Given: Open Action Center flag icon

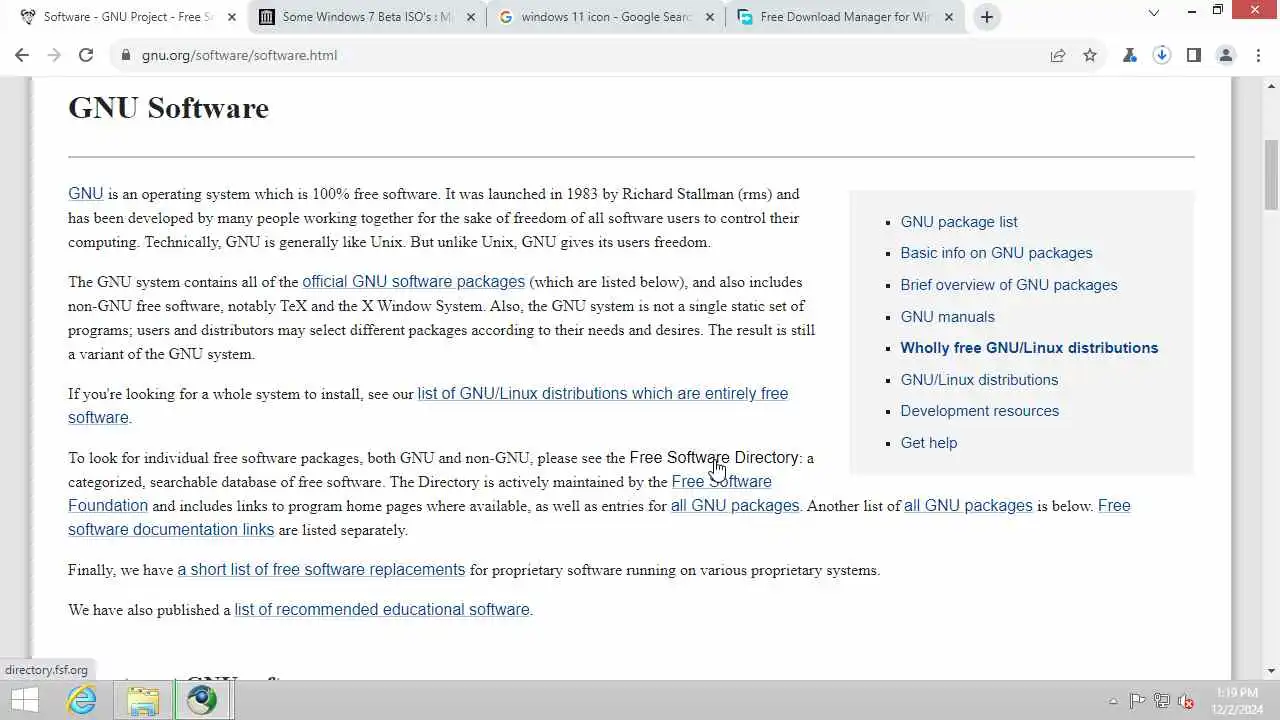Looking at the screenshot, I should click(1137, 701).
